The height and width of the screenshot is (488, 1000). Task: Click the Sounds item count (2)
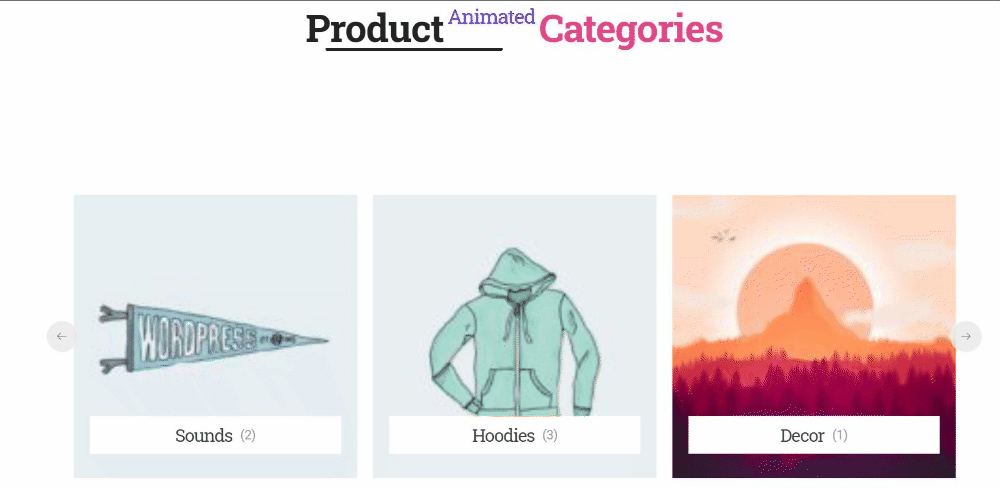pyautogui.click(x=248, y=436)
